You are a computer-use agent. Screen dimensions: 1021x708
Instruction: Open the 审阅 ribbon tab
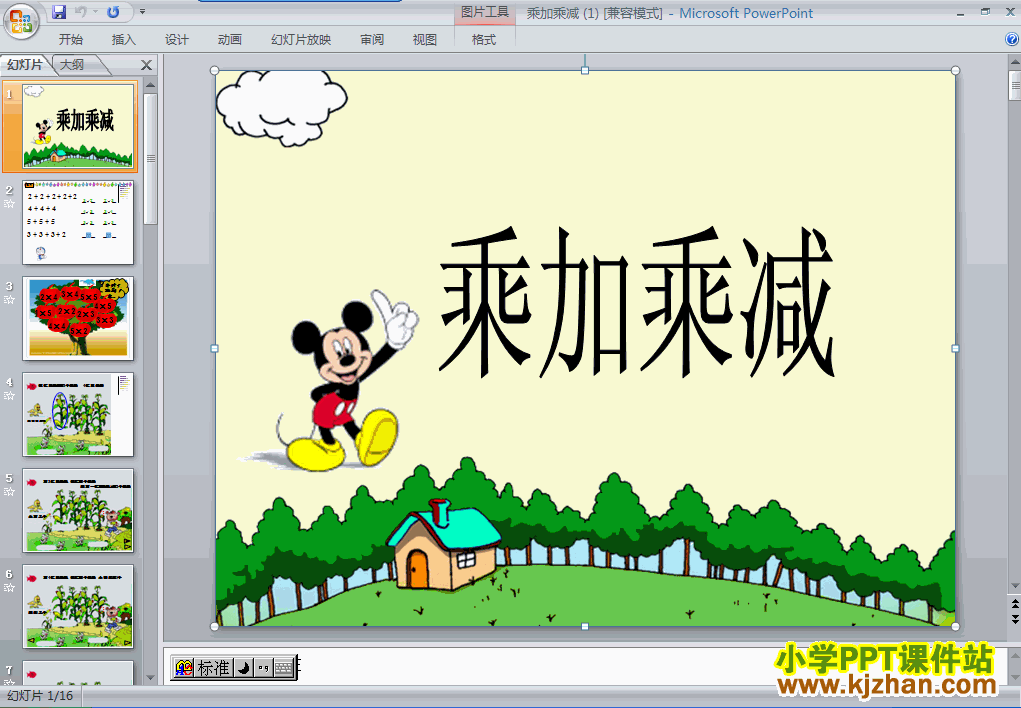[x=372, y=40]
